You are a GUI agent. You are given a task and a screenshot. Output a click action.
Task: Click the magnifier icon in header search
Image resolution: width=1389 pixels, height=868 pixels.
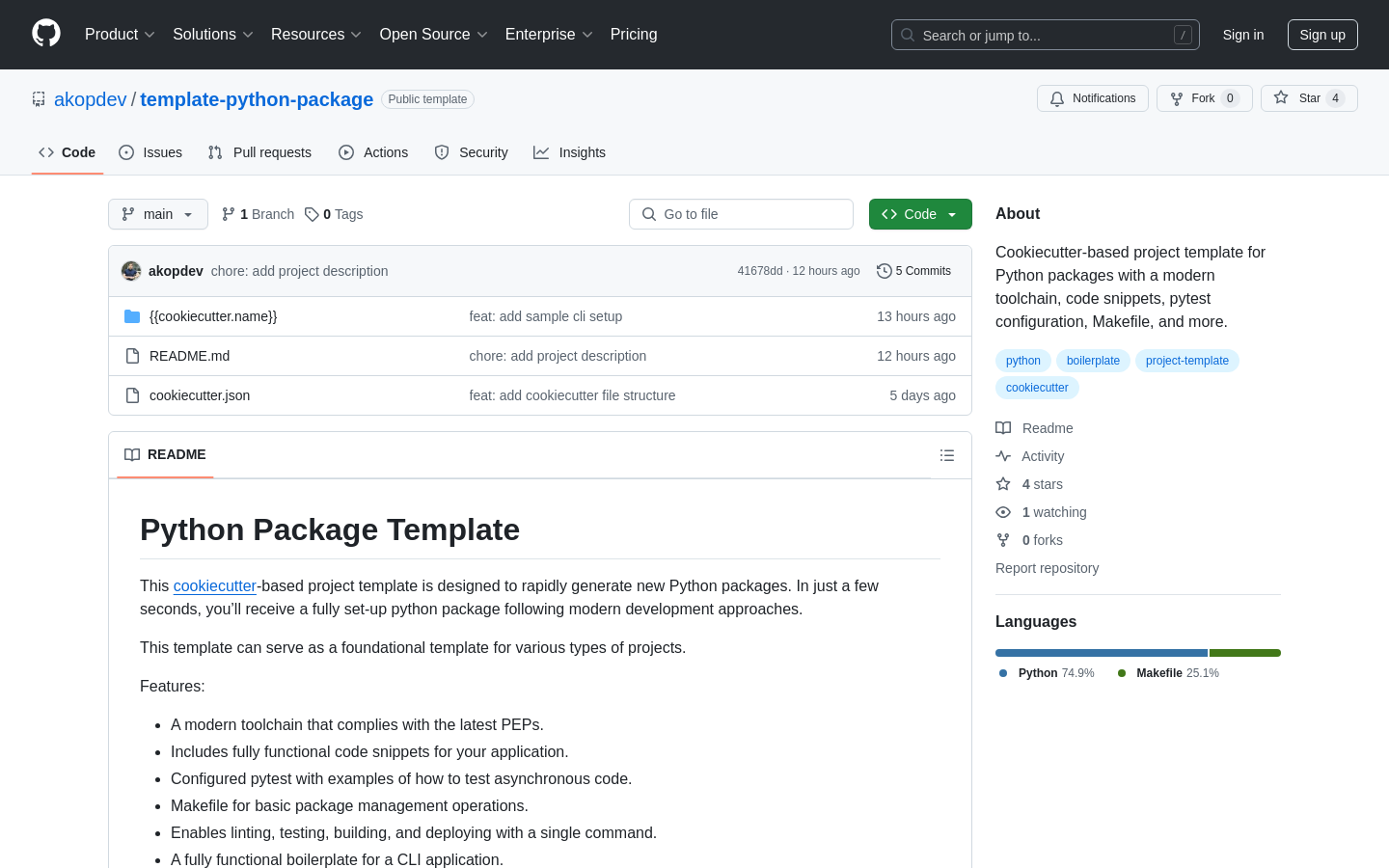(908, 35)
